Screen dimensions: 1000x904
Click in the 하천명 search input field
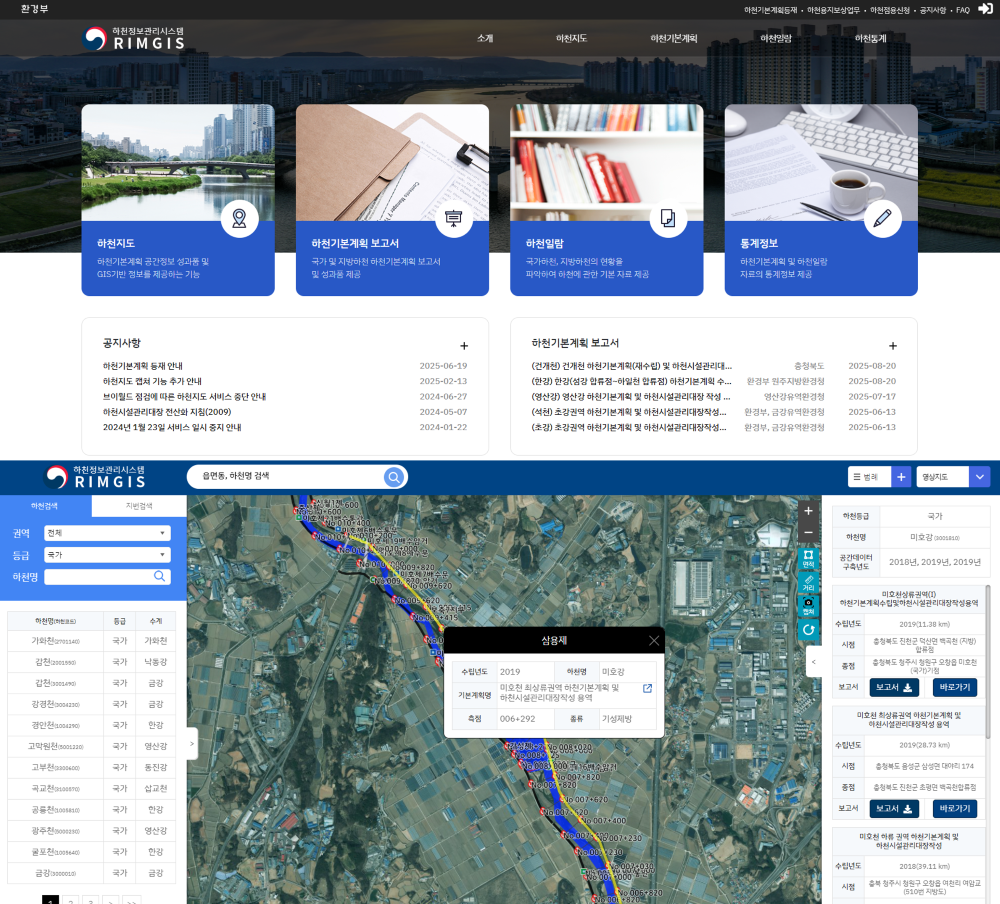99,577
